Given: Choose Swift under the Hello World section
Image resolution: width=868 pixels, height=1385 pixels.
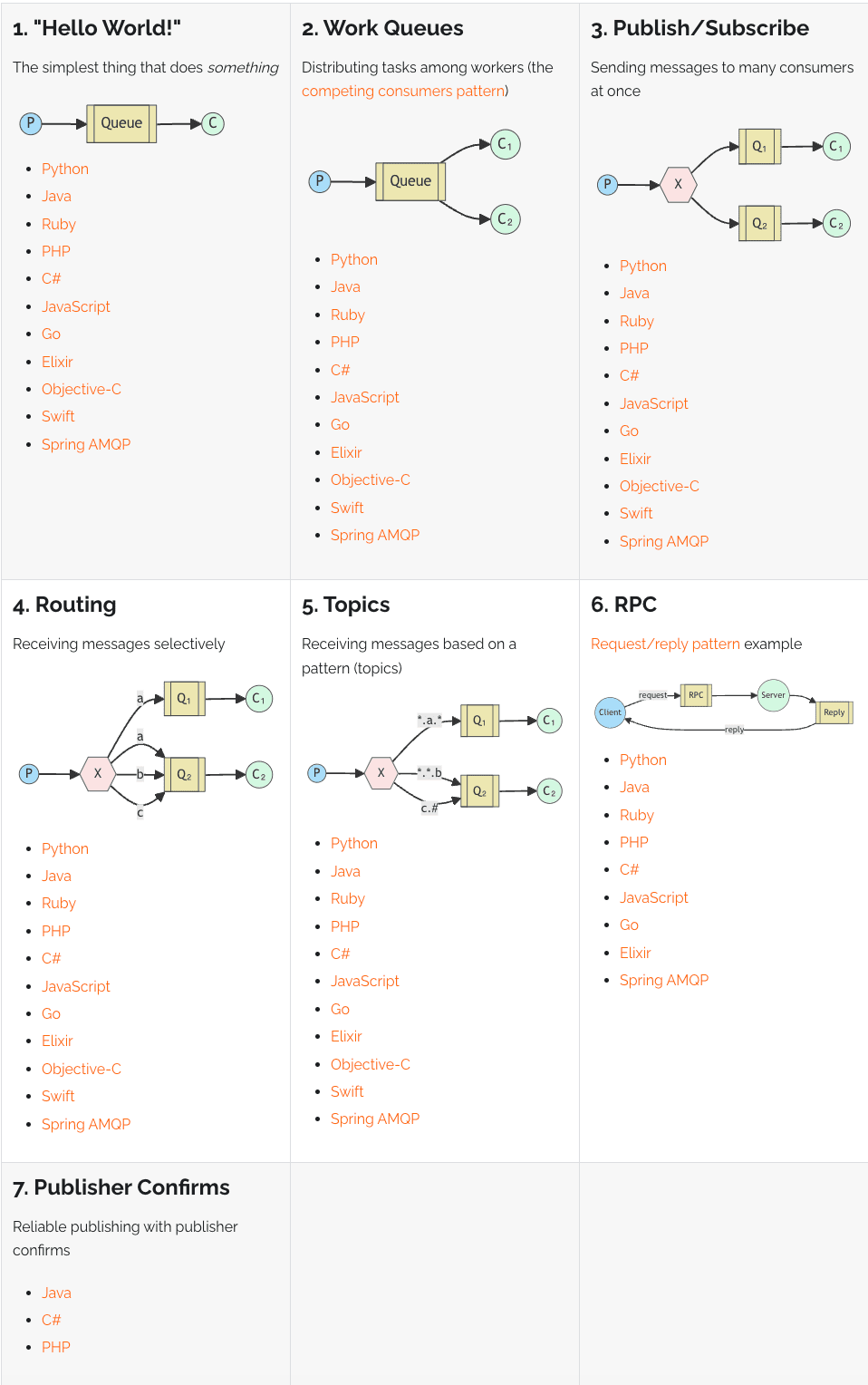Looking at the screenshot, I should tap(58, 416).
